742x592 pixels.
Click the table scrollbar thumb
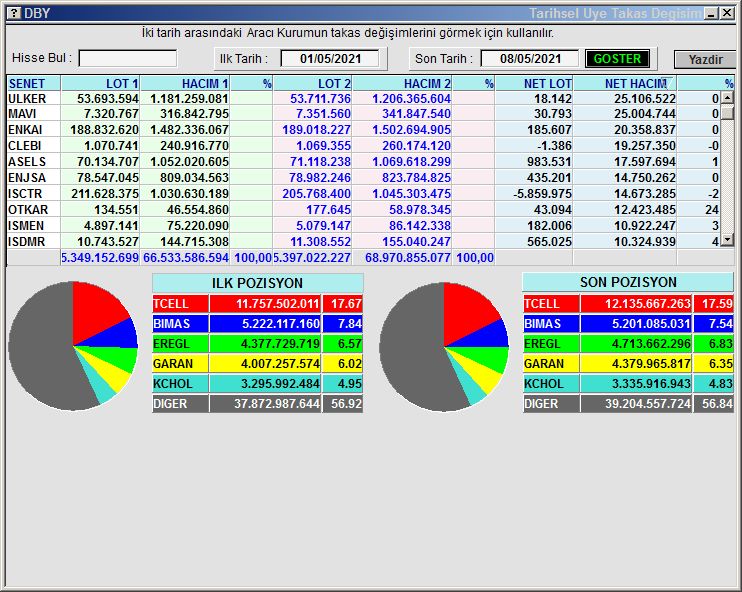click(727, 113)
